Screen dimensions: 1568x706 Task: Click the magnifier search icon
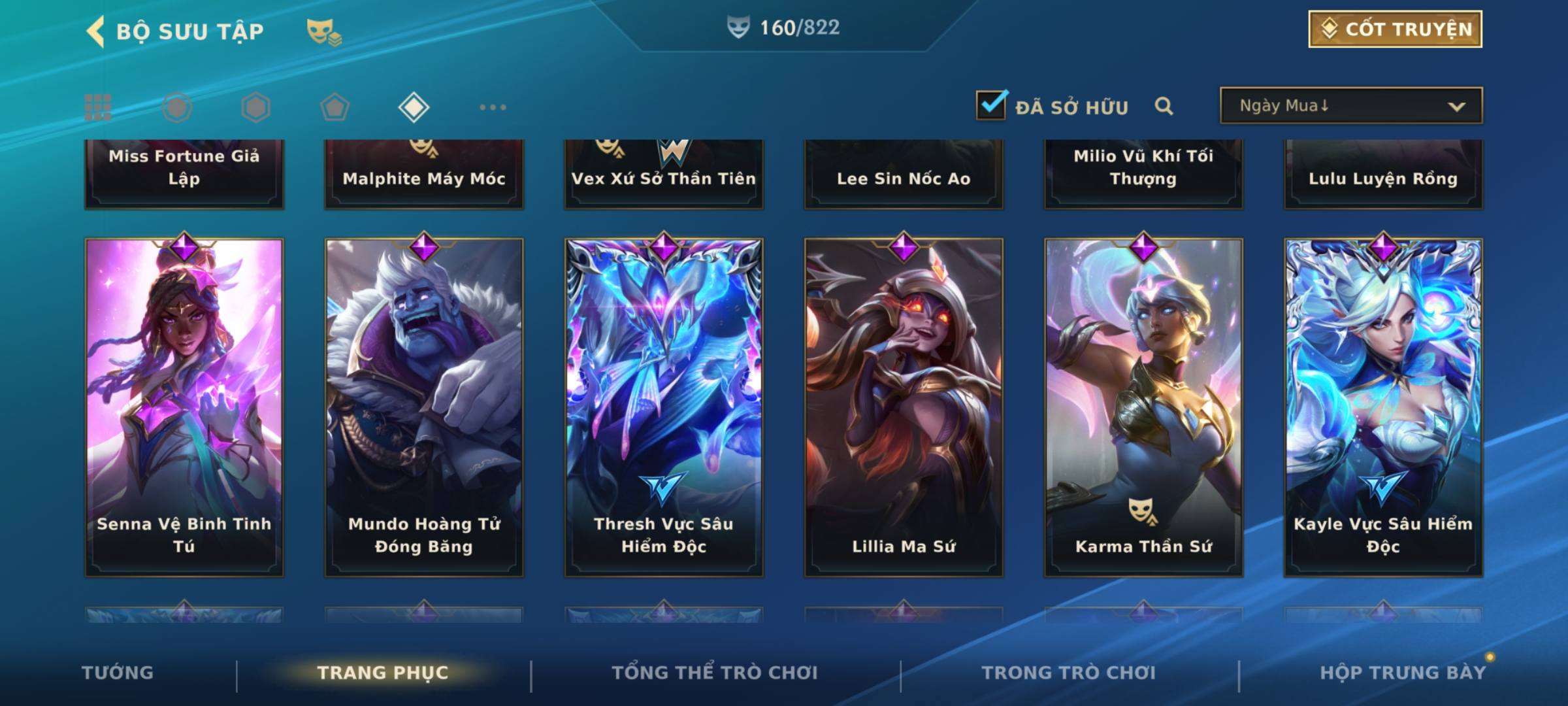pyautogui.click(x=1164, y=106)
